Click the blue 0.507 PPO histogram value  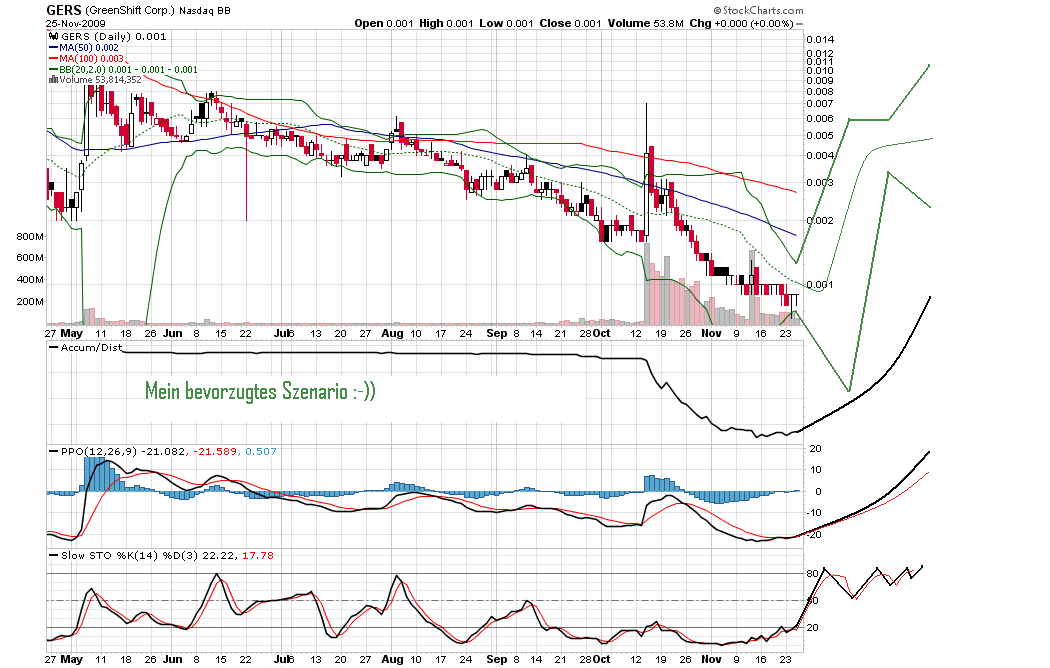[260, 452]
